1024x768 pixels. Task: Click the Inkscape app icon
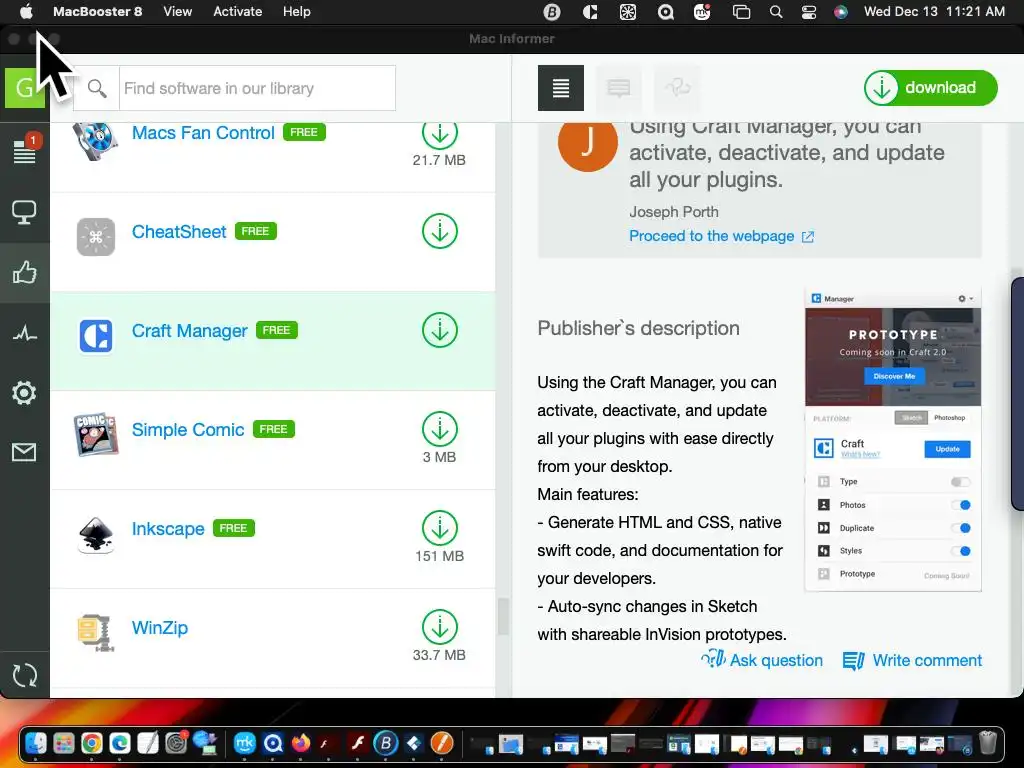[x=95, y=534]
